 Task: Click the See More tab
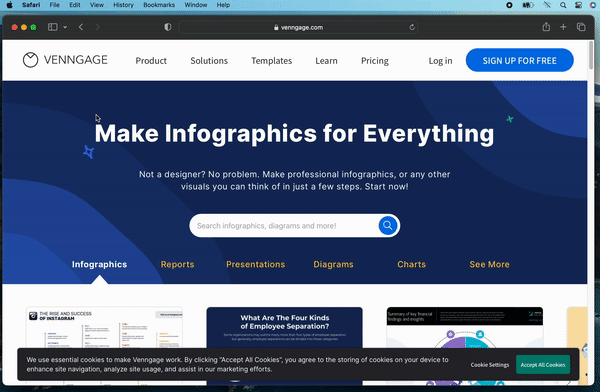[x=489, y=264]
